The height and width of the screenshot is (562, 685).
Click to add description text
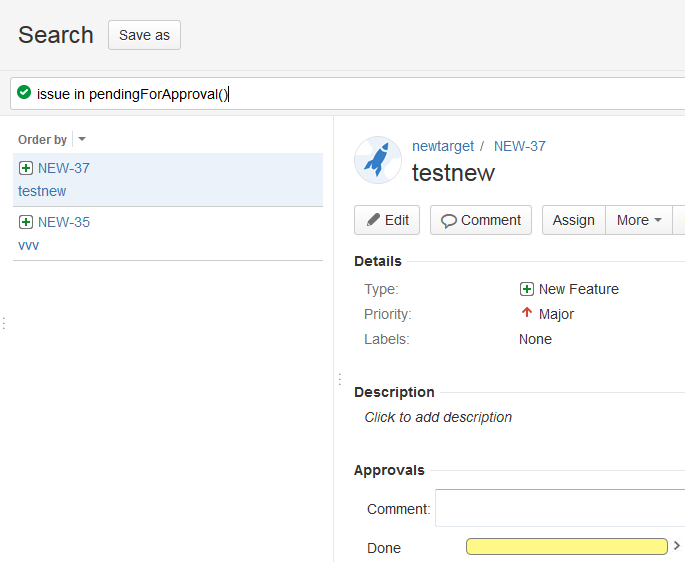point(438,417)
